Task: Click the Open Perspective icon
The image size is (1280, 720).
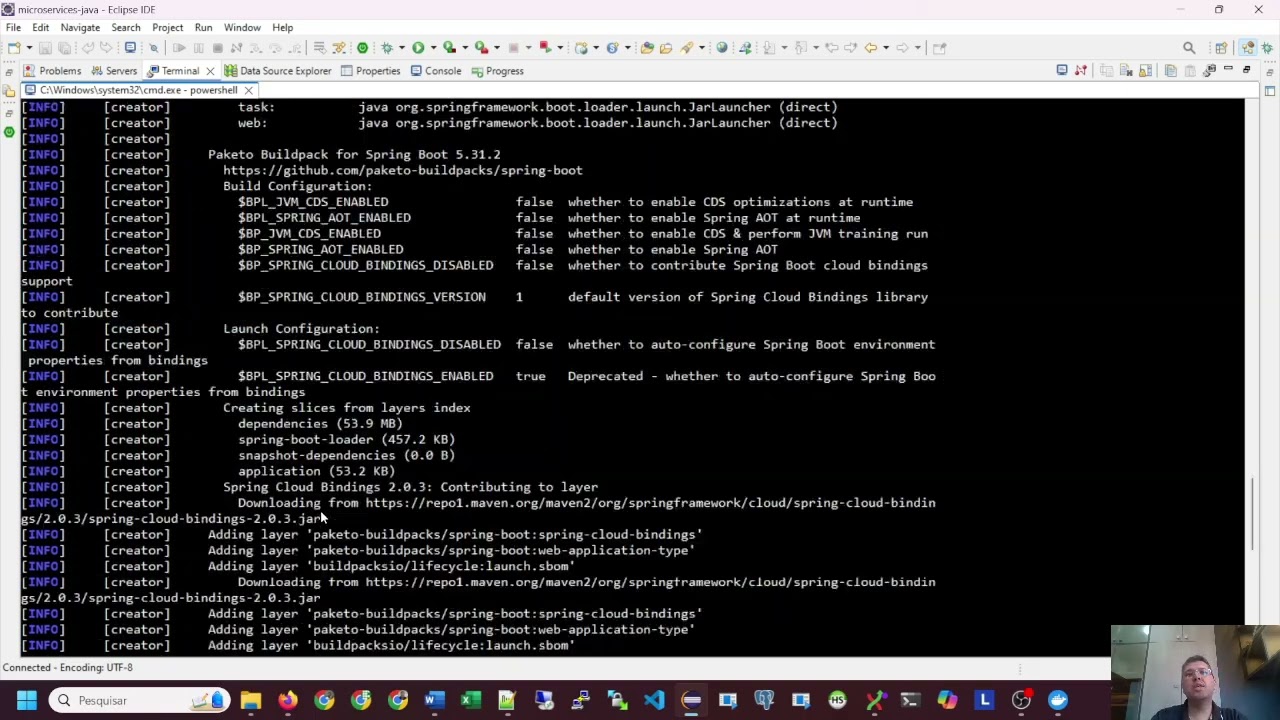Action: [x=1221, y=47]
